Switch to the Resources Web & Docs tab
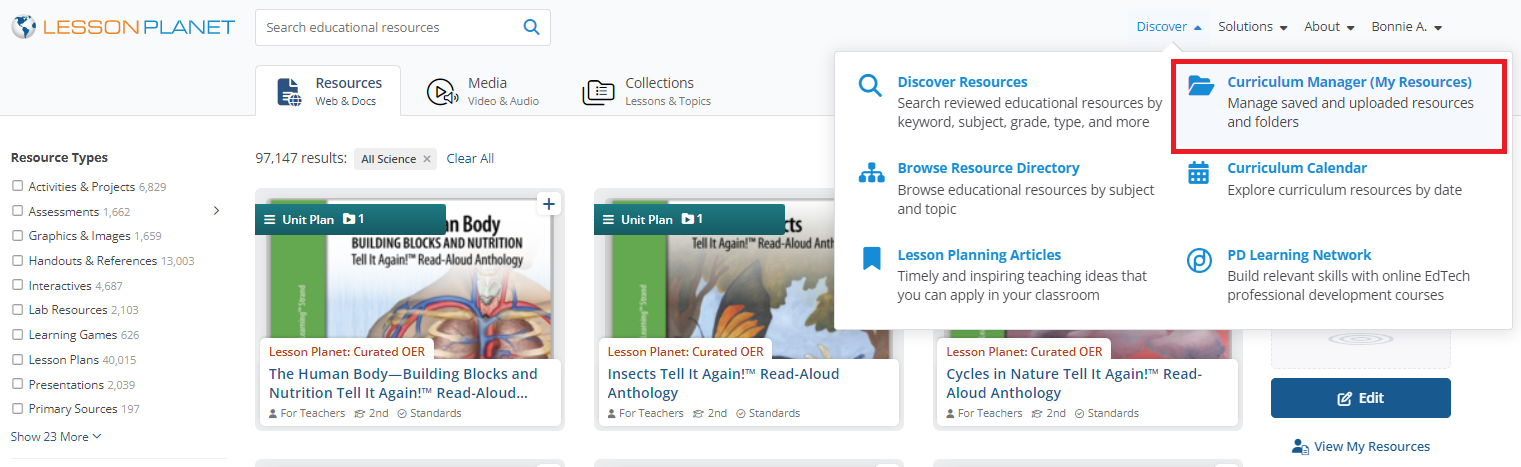 tap(328, 91)
